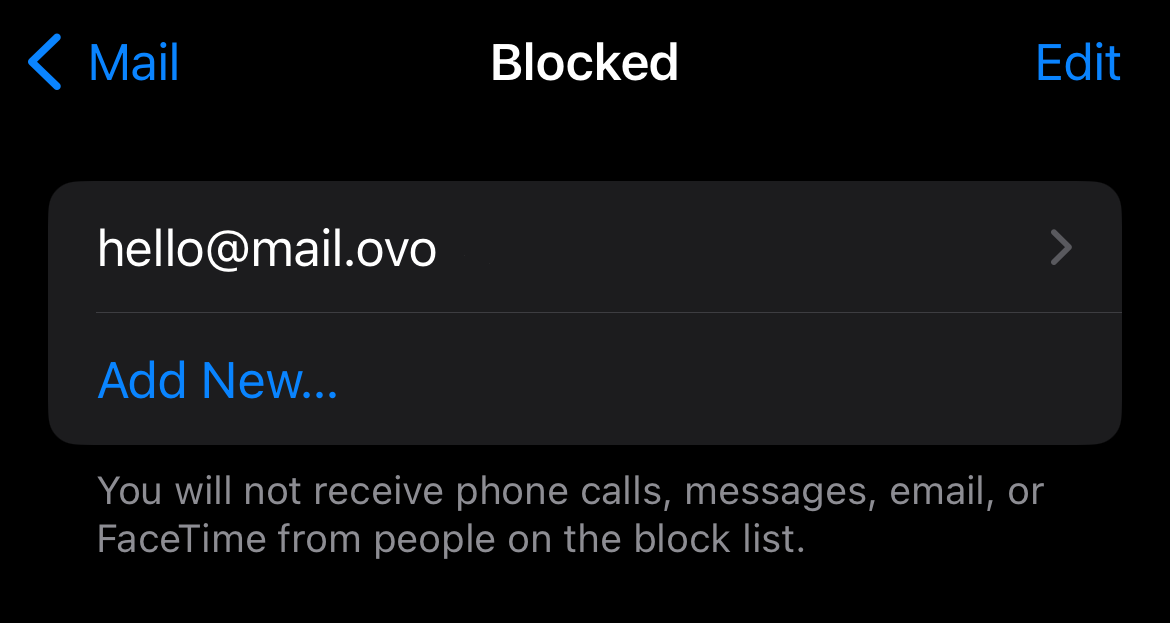Open the hello@mail.ovo blocked entry

click(x=585, y=247)
